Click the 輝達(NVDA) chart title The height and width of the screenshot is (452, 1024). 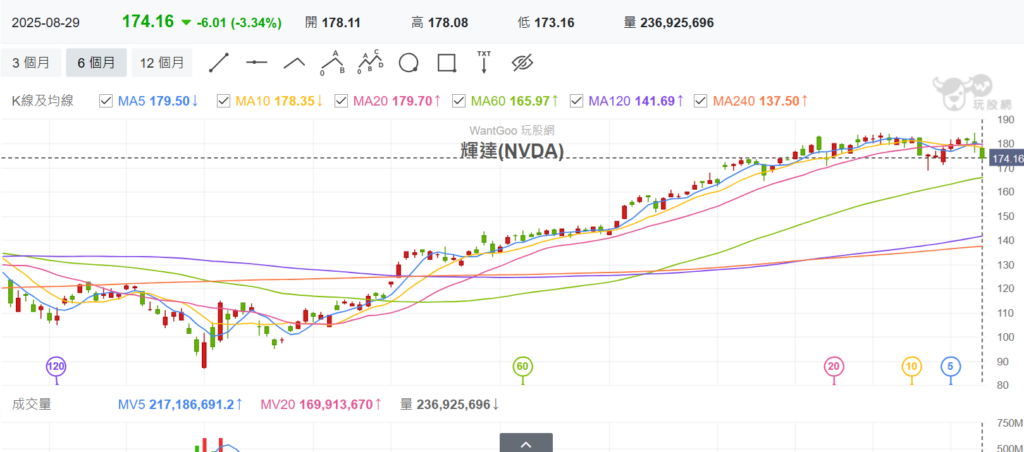point(512,151)
